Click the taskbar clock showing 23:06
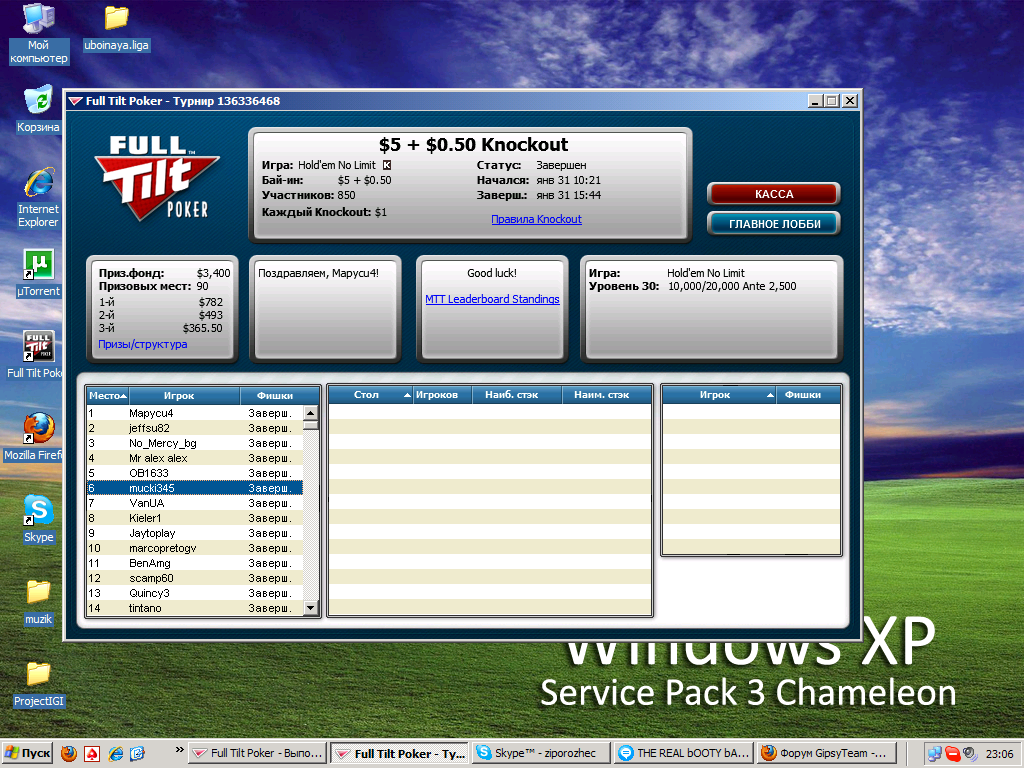This screenshot has height=768, width=1024. tap(999, 754)
